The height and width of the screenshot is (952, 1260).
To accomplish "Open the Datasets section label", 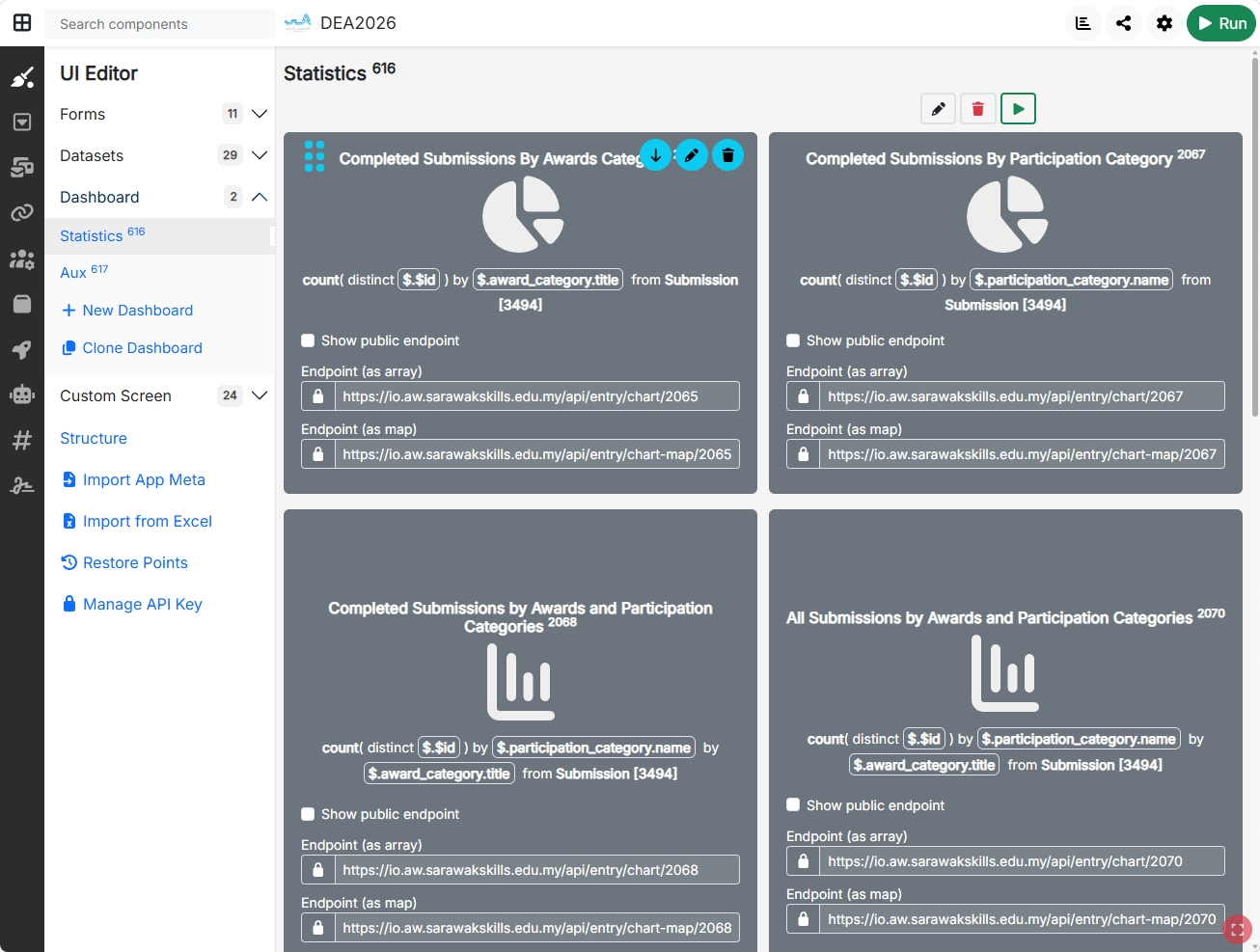I will pos(92,155).
